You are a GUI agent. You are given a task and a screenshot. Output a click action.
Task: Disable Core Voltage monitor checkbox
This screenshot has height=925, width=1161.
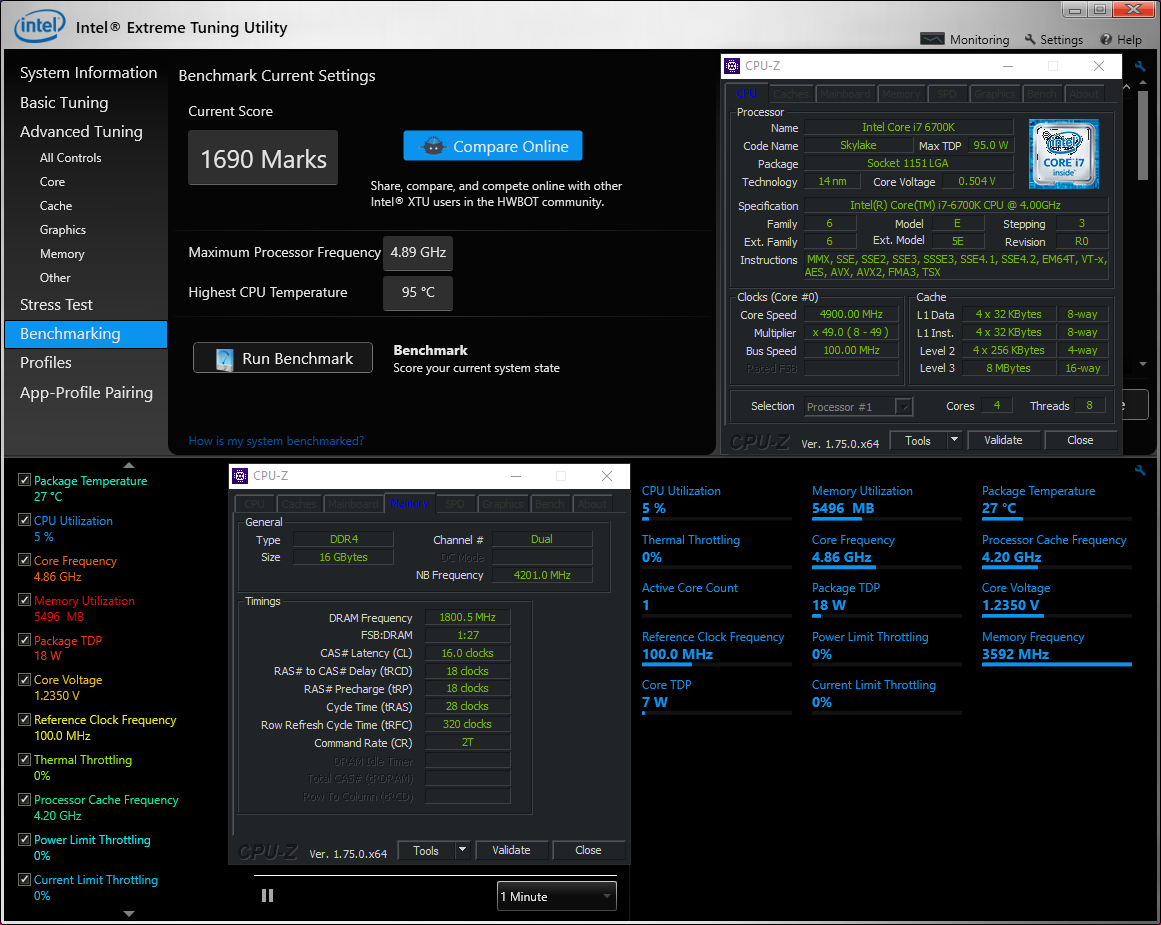pyautogui.click(x=24, y=679)
